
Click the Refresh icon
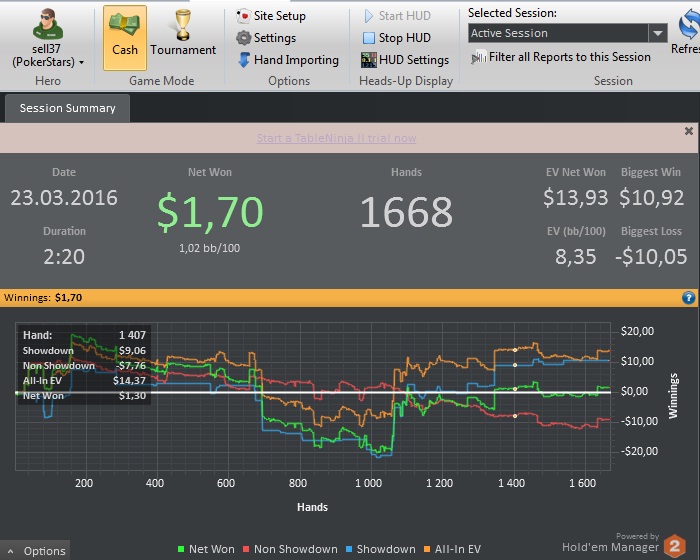coord(689,25)
